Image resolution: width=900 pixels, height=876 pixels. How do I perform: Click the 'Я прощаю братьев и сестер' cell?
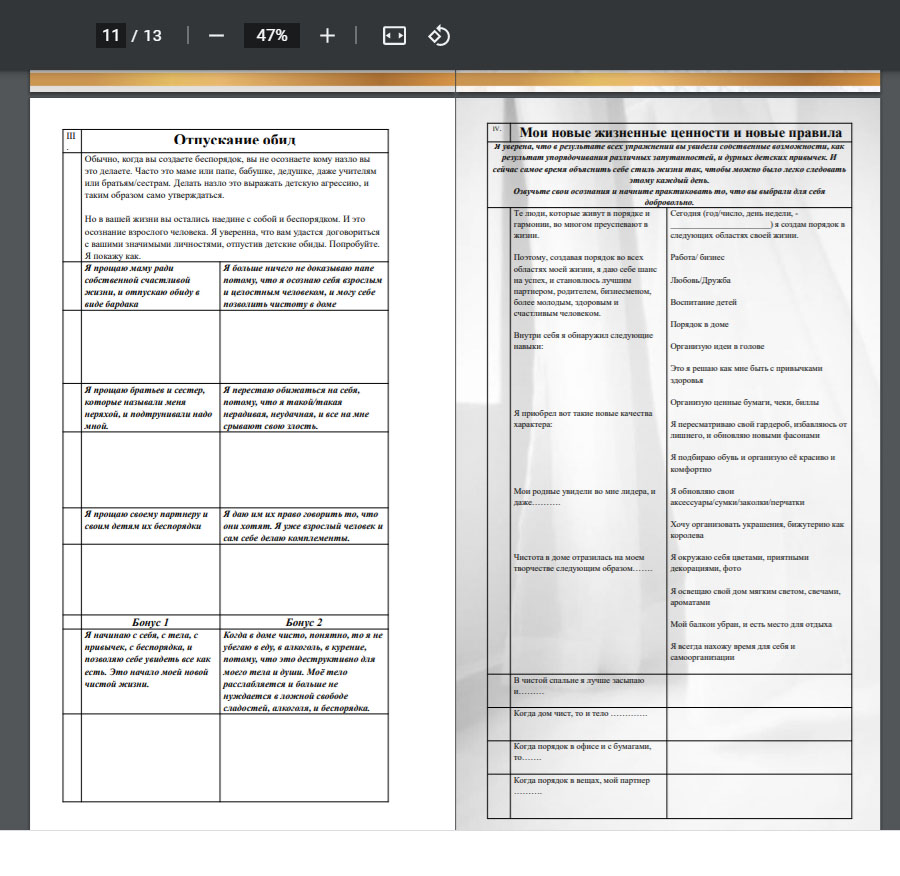tap(141, 407)
